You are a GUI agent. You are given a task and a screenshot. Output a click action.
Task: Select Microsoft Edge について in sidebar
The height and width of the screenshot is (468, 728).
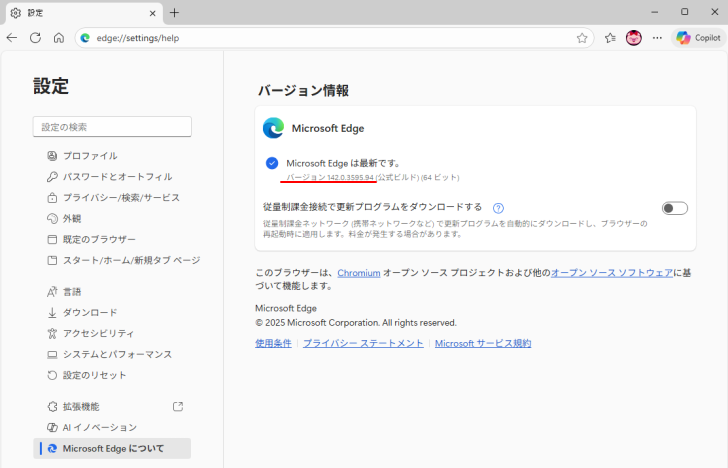[112, 448]
